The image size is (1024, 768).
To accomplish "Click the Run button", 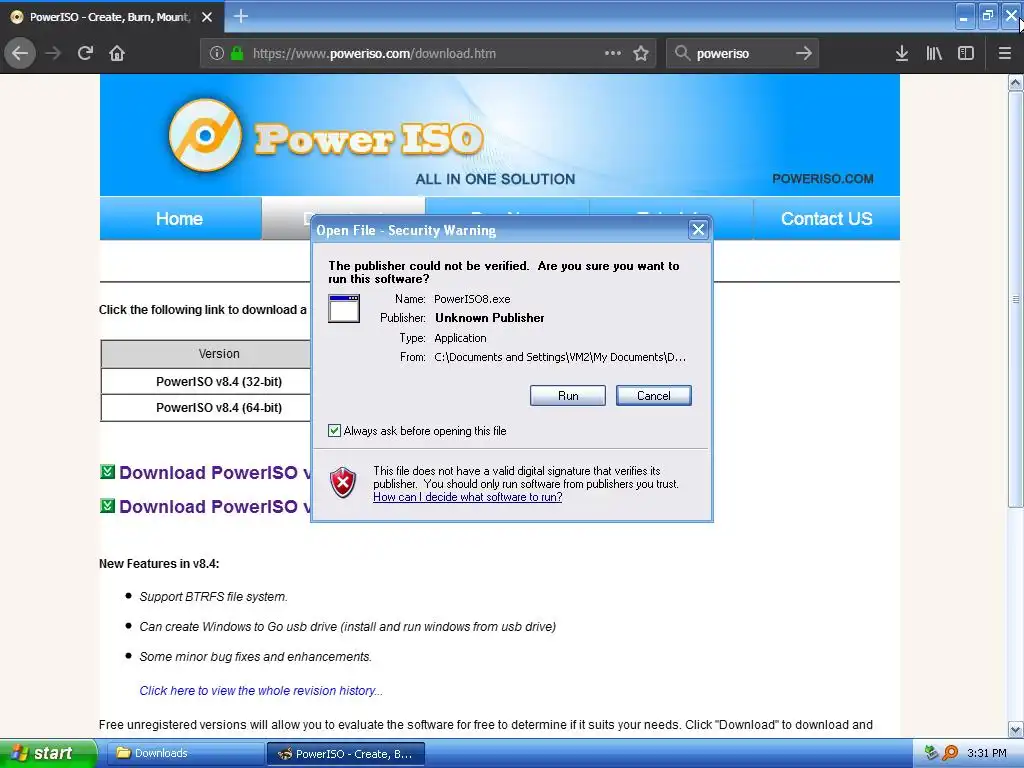I will pyautogui.click(x=568, y=396).
